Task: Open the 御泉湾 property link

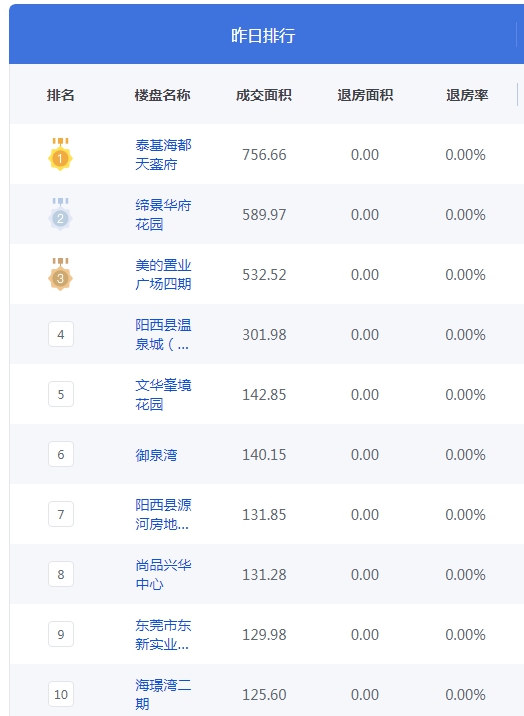Action: click(156, 455)
